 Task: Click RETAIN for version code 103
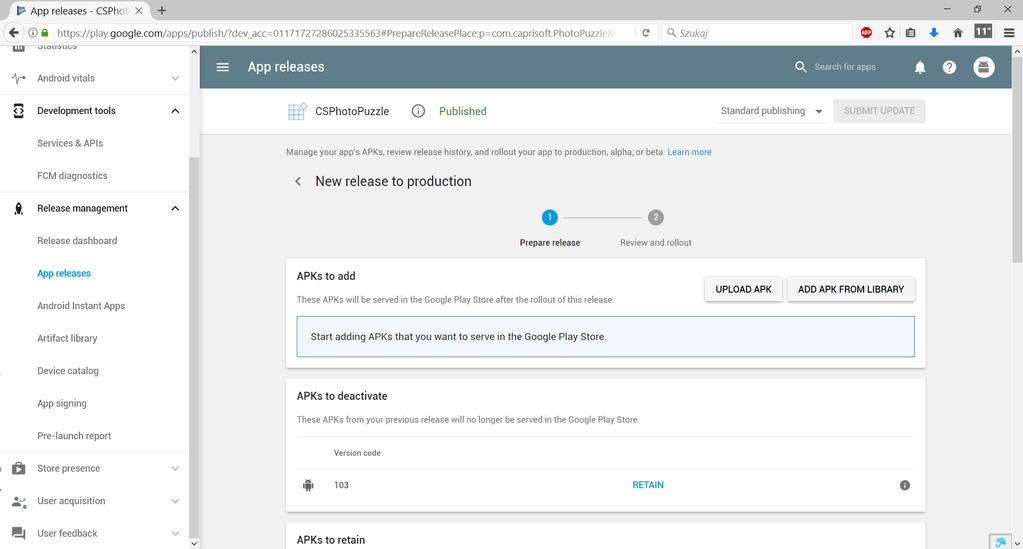[648, 485]
